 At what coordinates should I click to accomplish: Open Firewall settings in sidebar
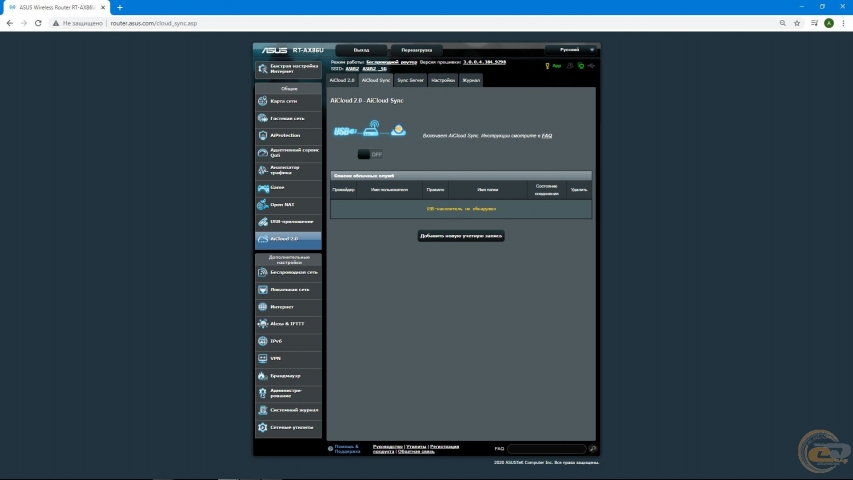click(x=288, y=376)
